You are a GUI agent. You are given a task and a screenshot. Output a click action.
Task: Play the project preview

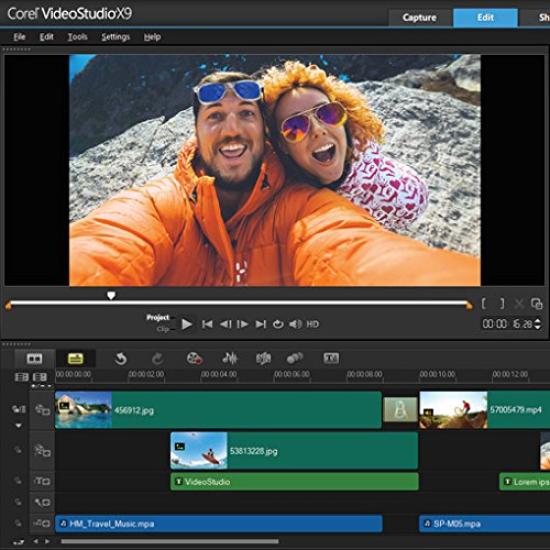[x=187, y=324]
